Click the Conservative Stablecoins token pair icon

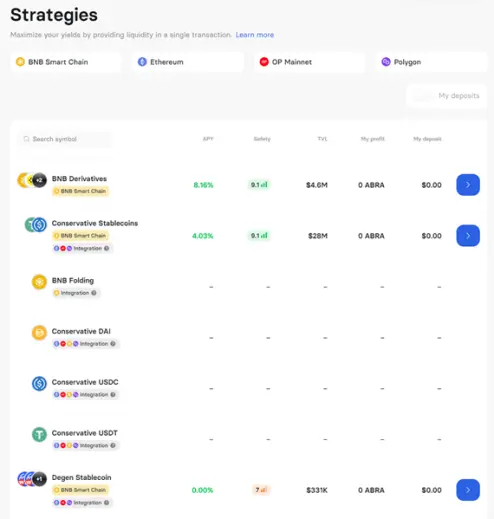tap(36, 225)
